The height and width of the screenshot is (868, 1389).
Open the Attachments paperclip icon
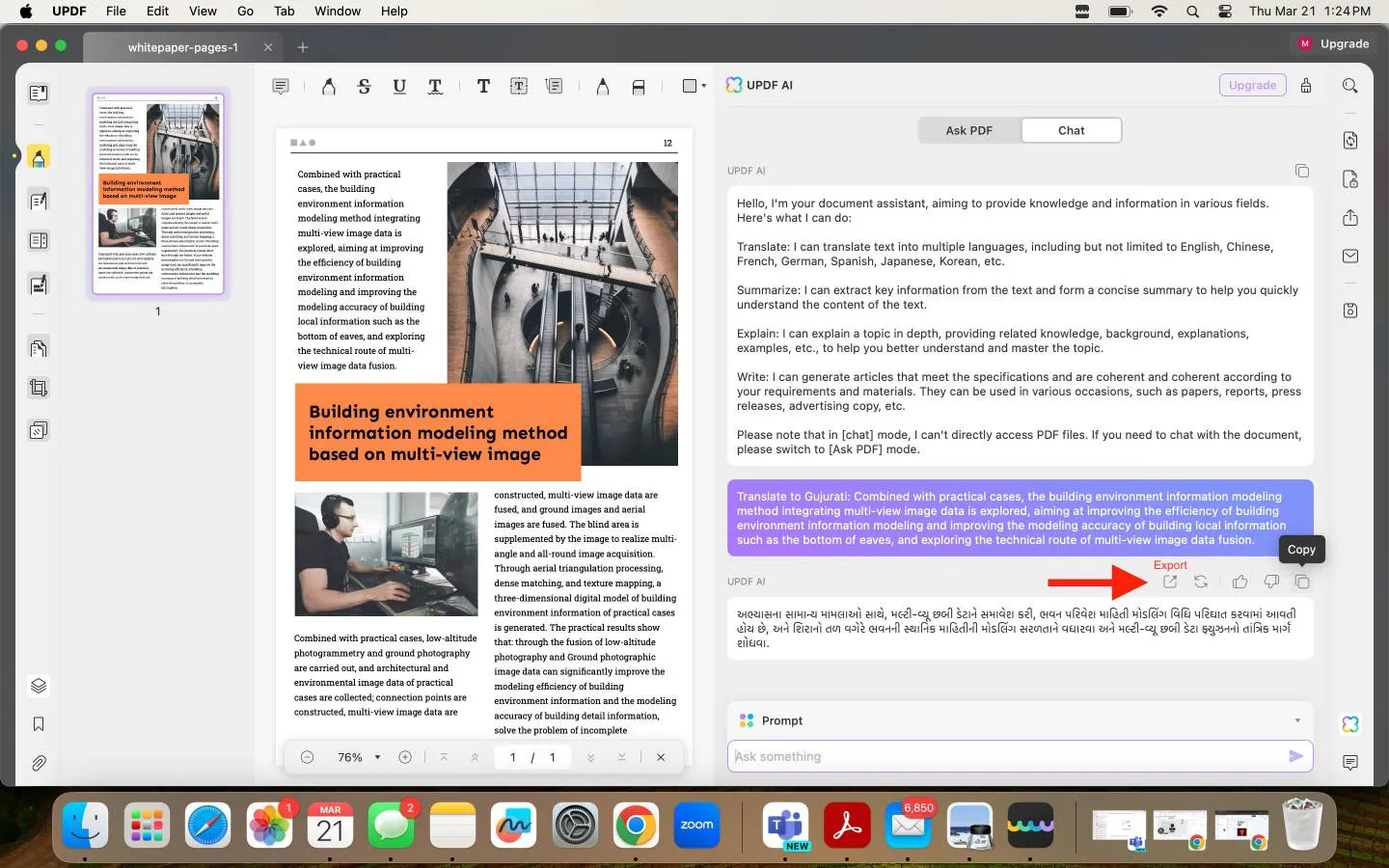coord(39,763)
